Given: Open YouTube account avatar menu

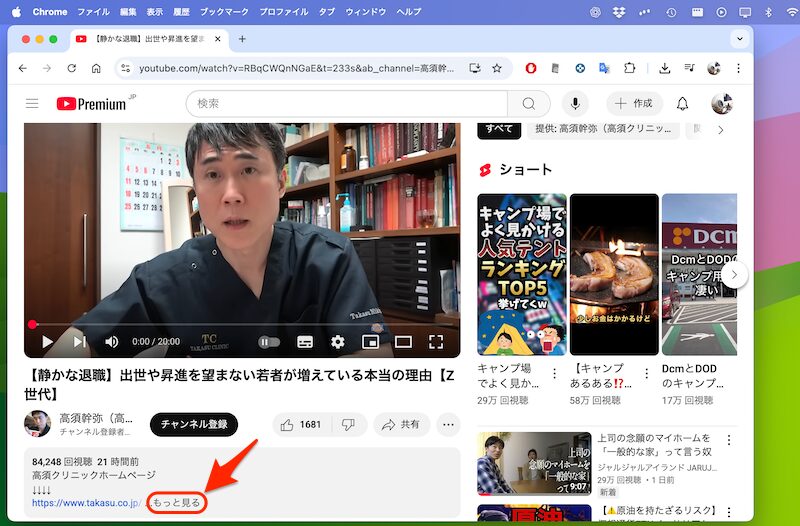Looking at the screenshot, I should point(721,104).
